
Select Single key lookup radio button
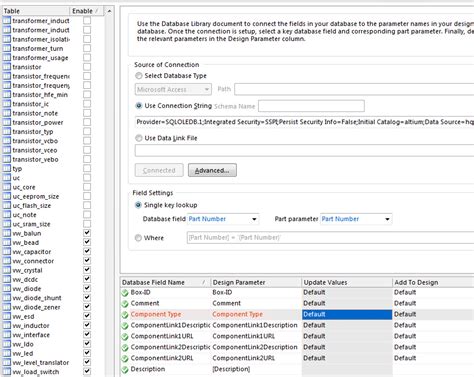click(x=138, y=205)
